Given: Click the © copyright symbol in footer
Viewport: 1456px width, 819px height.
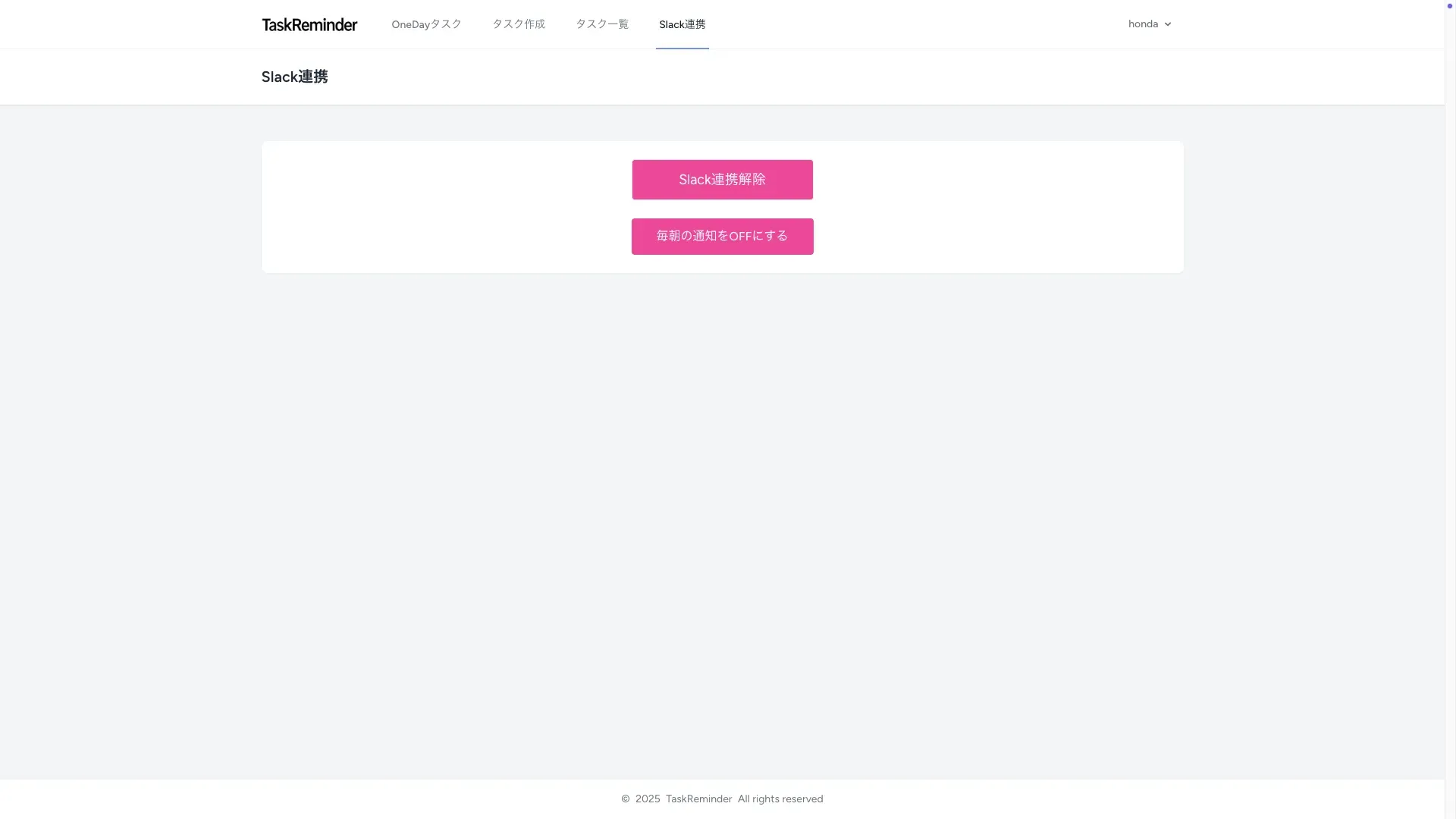Looking at the screenshot, I should 626,799.
